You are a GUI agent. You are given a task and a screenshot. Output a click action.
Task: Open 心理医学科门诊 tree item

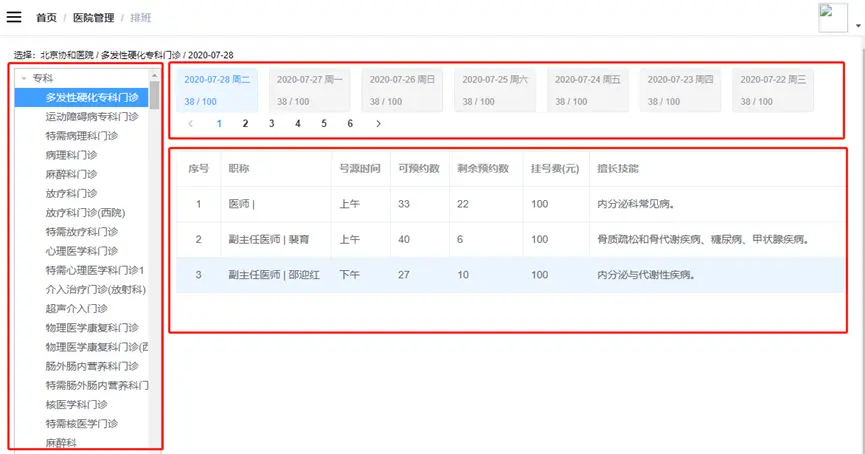pyautogui.click(x=82, y=251)
